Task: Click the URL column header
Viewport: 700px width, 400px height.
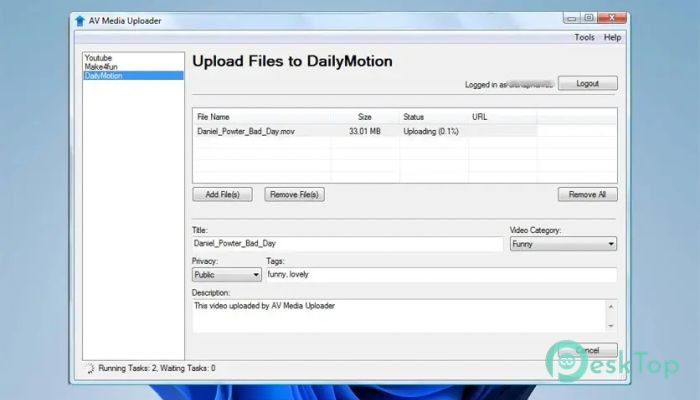Action: [x=502, y=117]
